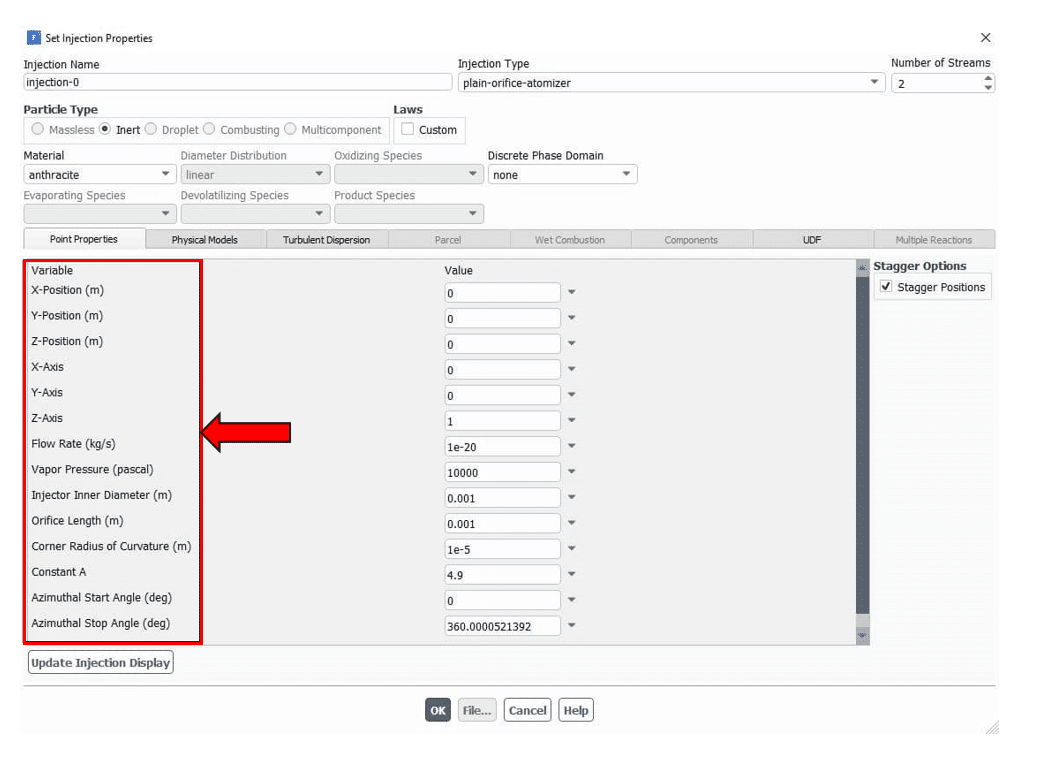Switch to the Physical Models tab
Viewport: 1048px width, 758px height.
(x=204, y=240)
